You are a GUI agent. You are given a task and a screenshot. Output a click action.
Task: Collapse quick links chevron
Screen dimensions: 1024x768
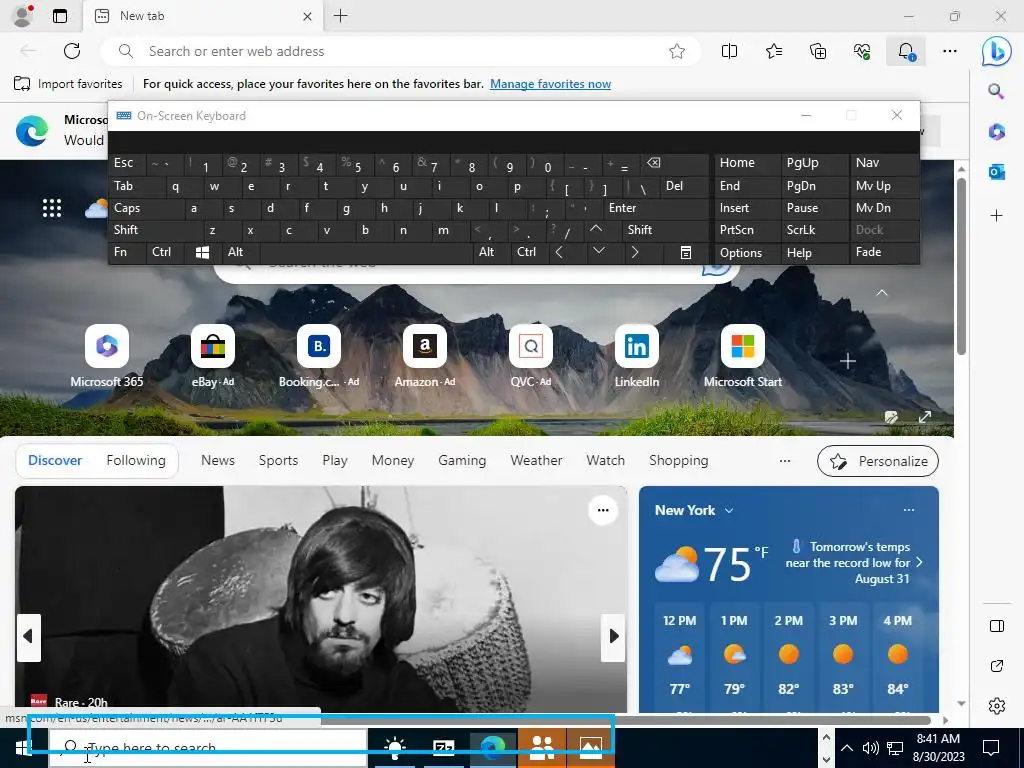pos(882,293)
